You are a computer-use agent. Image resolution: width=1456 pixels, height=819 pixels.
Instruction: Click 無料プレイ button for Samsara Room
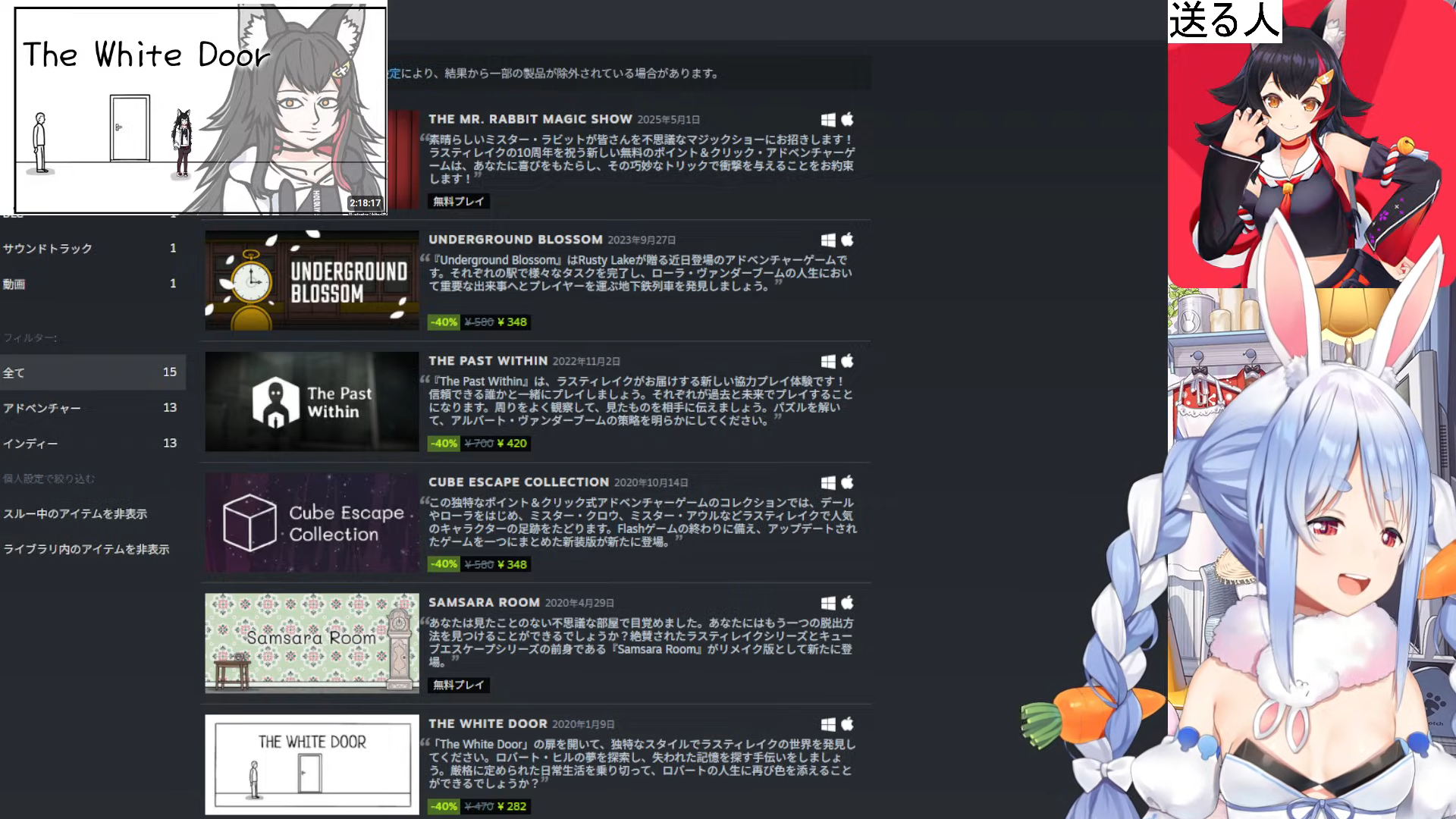459,686
